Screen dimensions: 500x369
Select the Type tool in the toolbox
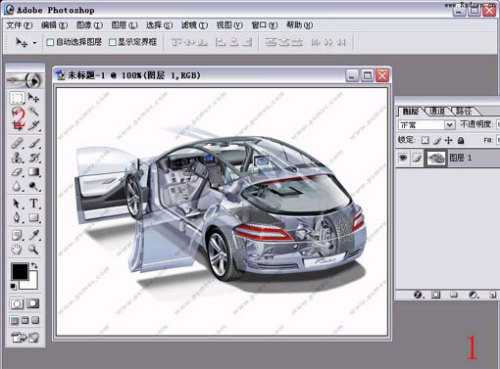[34, 203]
